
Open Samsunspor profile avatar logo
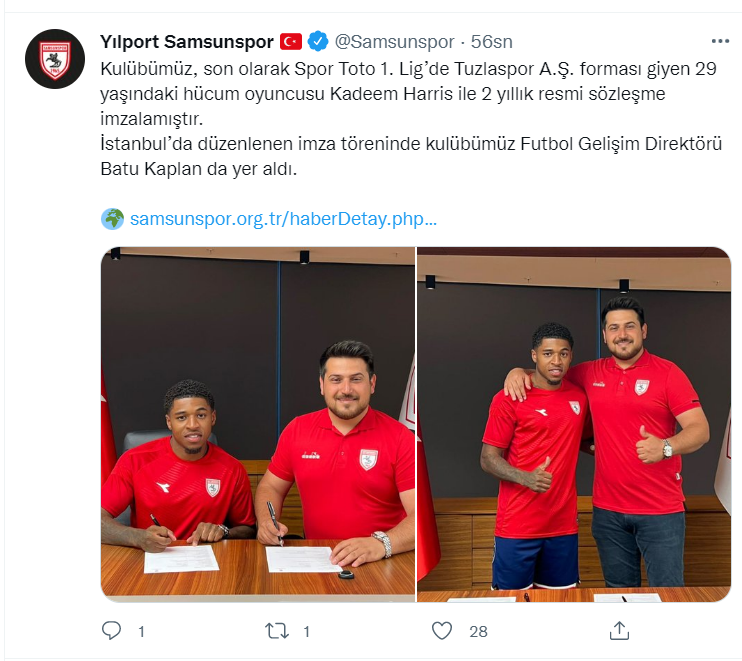coord(55,59)
